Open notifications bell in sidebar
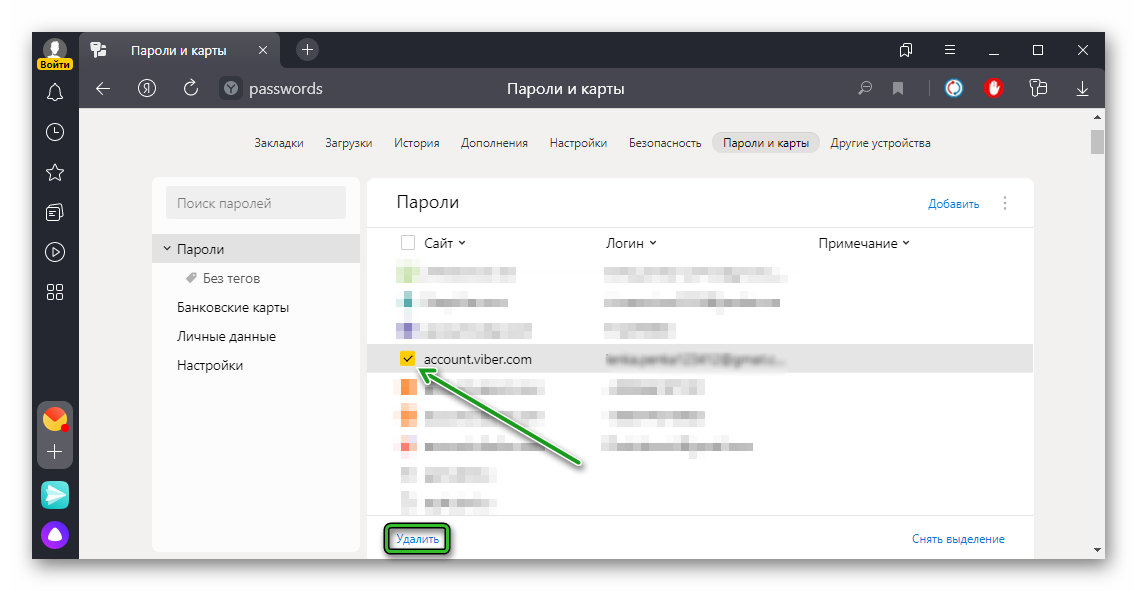The image size is (1137, 591). point(55,93)
